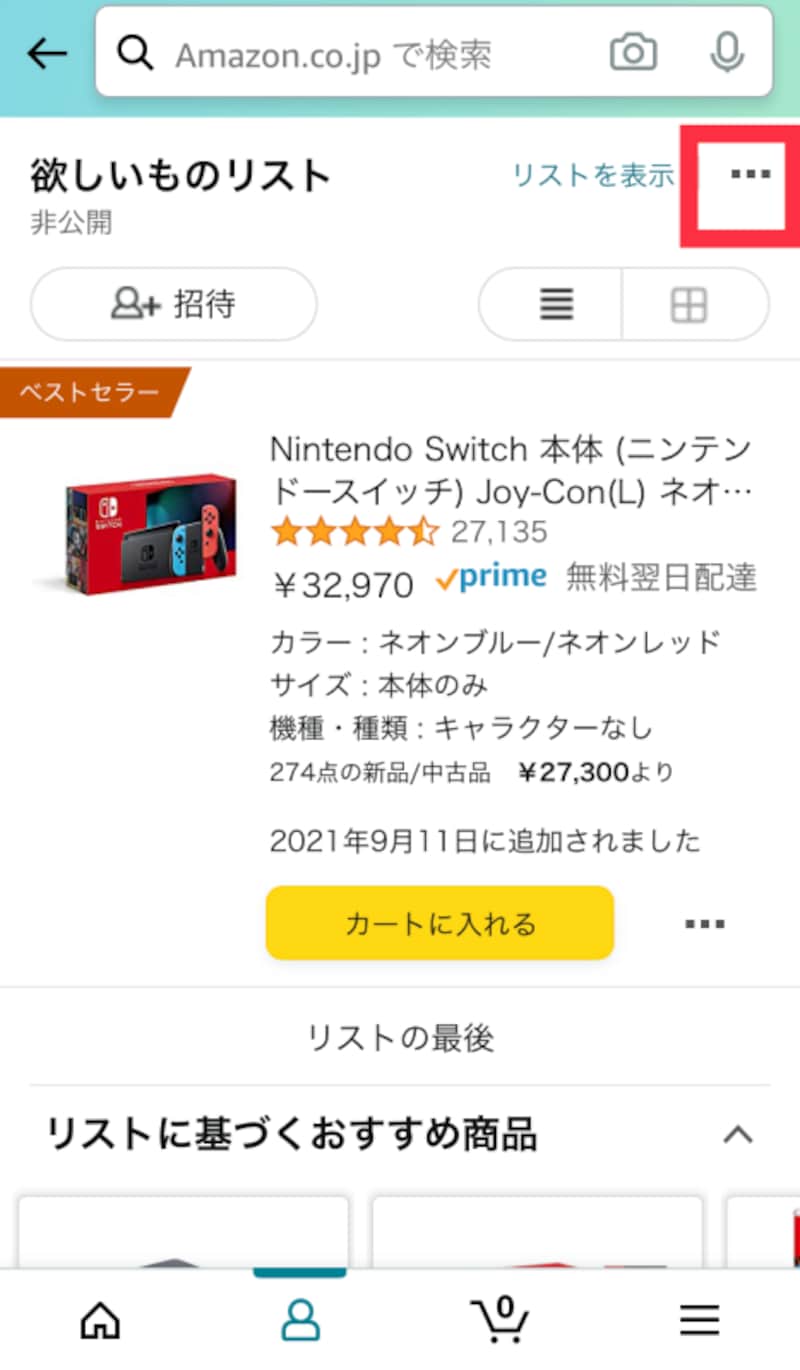Open the Nintendo Switch product title

510,470
